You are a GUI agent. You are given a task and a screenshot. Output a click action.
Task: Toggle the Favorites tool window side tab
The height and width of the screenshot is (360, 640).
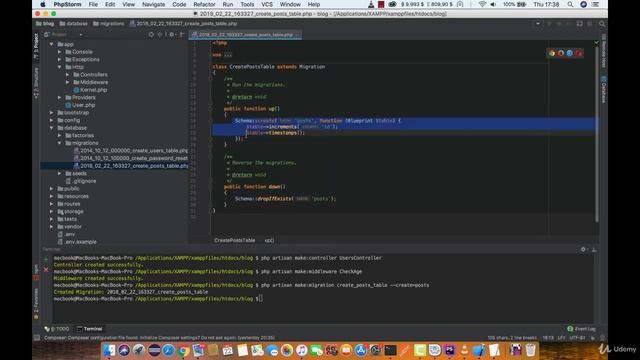36,304
